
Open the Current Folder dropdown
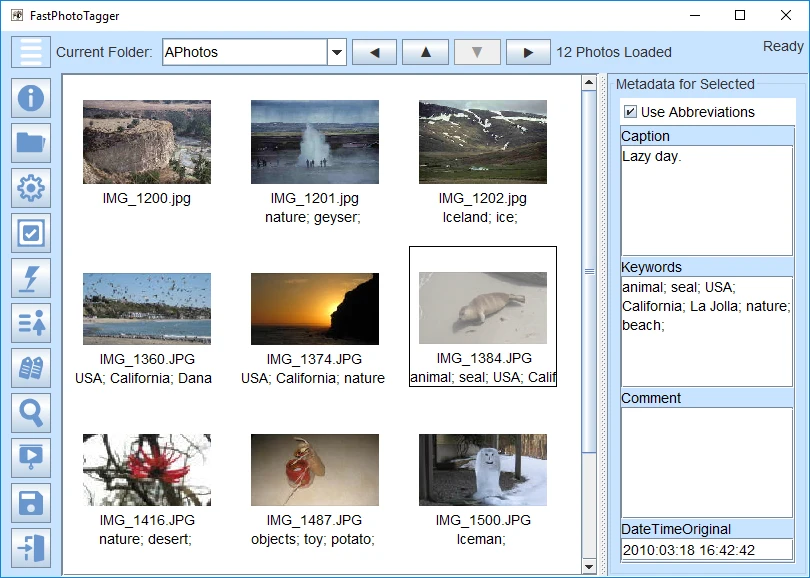(336, 52)
